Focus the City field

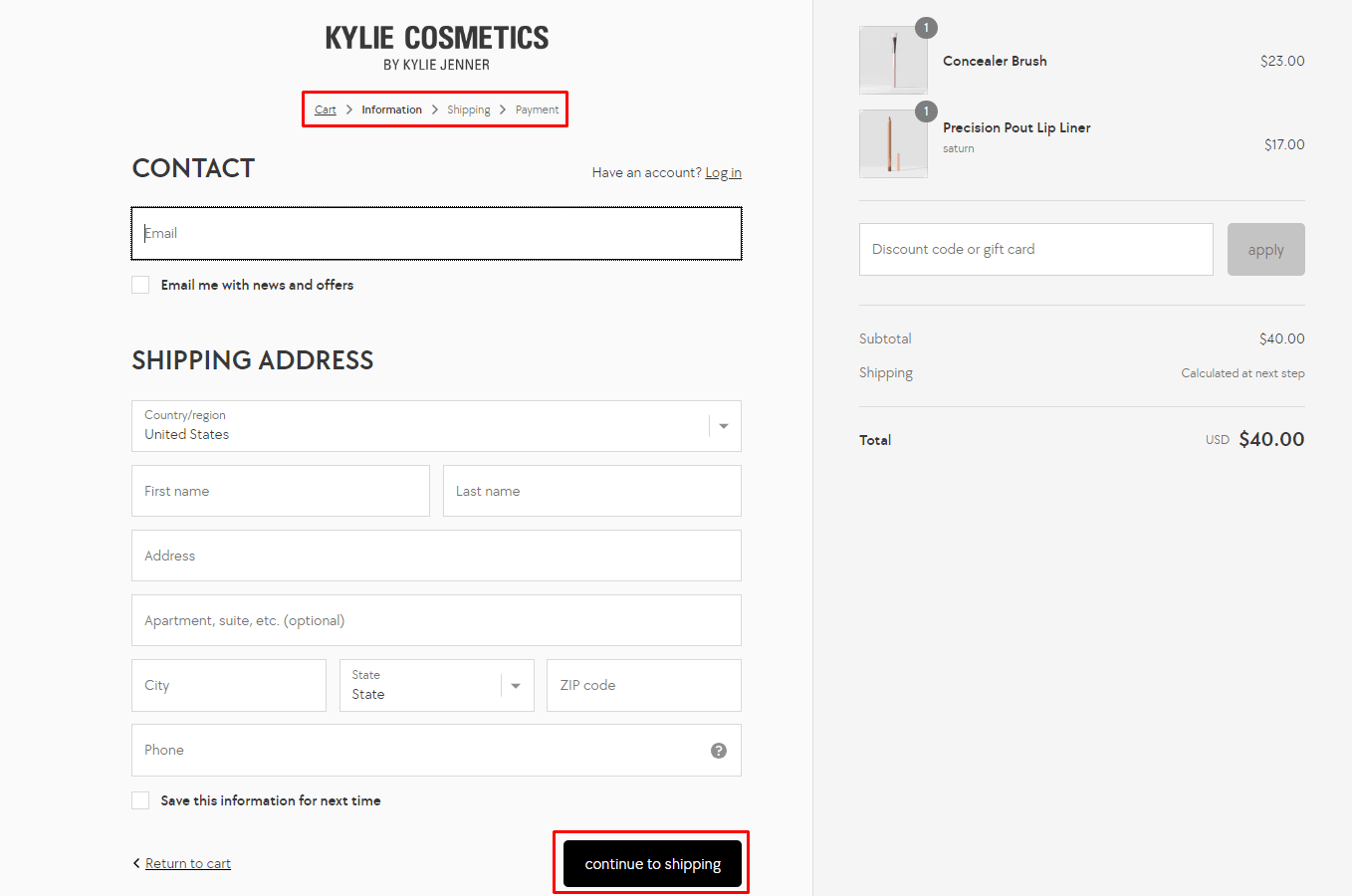click(x=229, y=685)
